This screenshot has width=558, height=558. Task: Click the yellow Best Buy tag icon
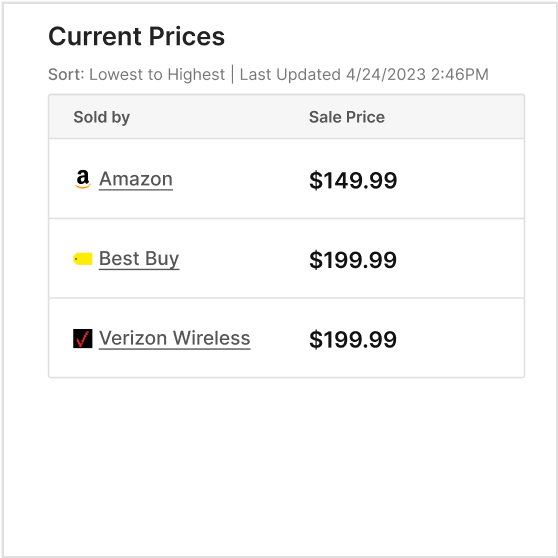(83, 259)
